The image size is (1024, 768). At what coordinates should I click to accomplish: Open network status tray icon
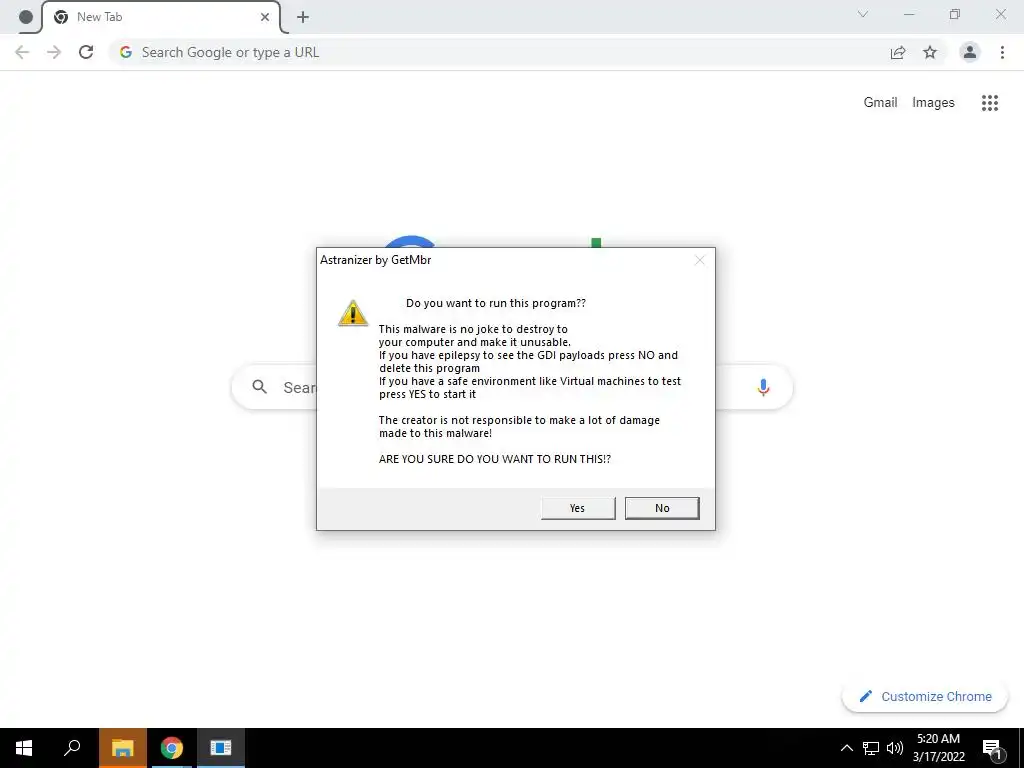click(871, 748)
